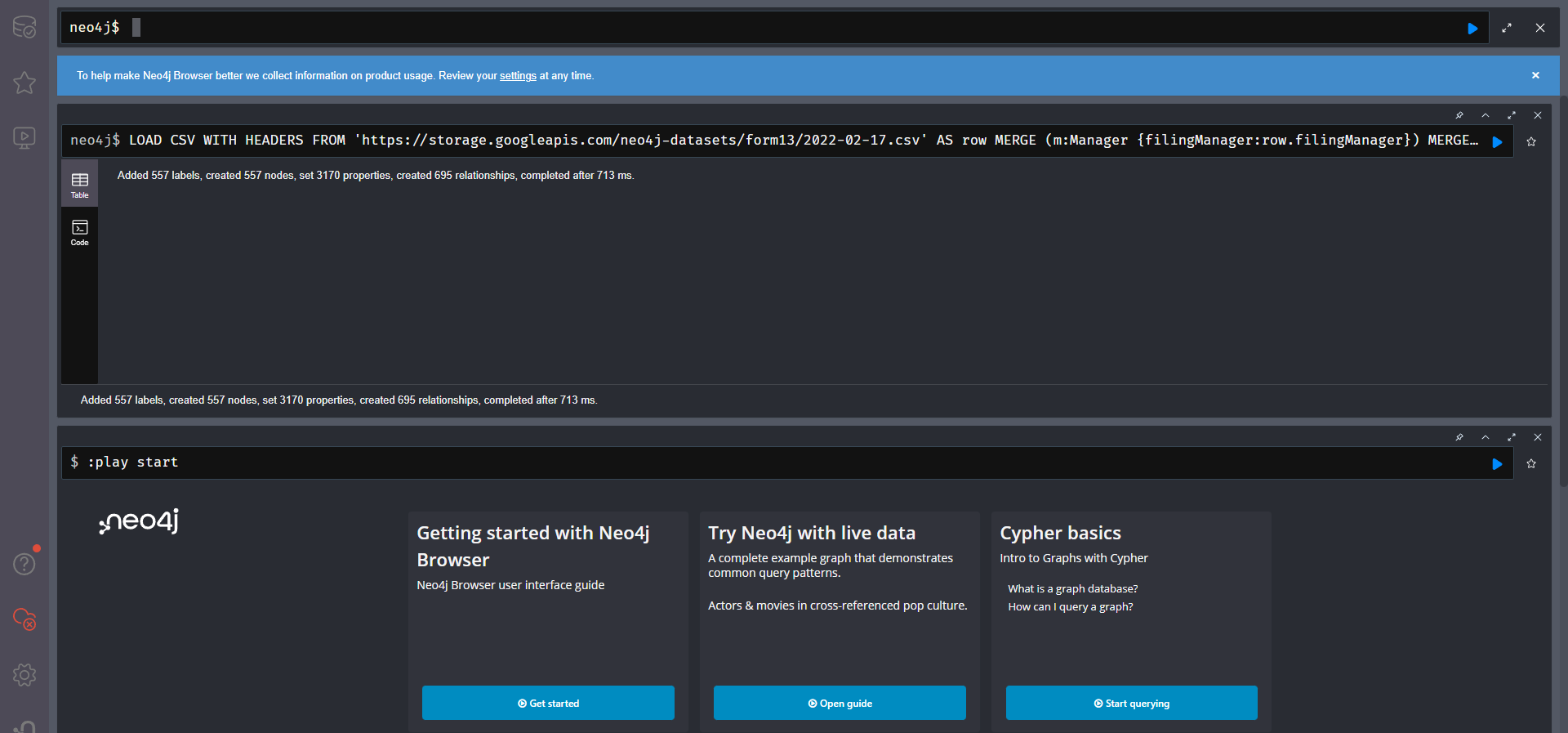Click 'Intro to Graphs with Cypher' text

pos(1073,558)
